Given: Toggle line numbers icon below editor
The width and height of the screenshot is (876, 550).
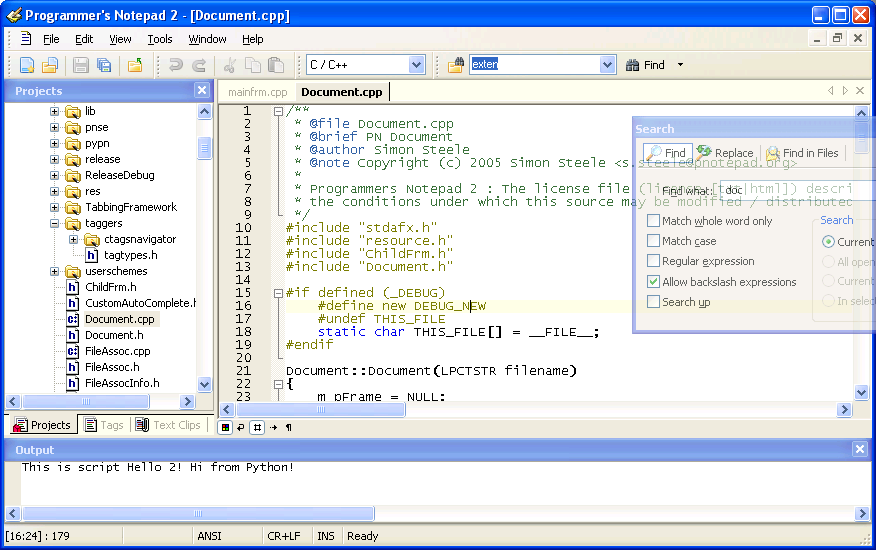Looking at the screenshot, I should tap(257, 427).
